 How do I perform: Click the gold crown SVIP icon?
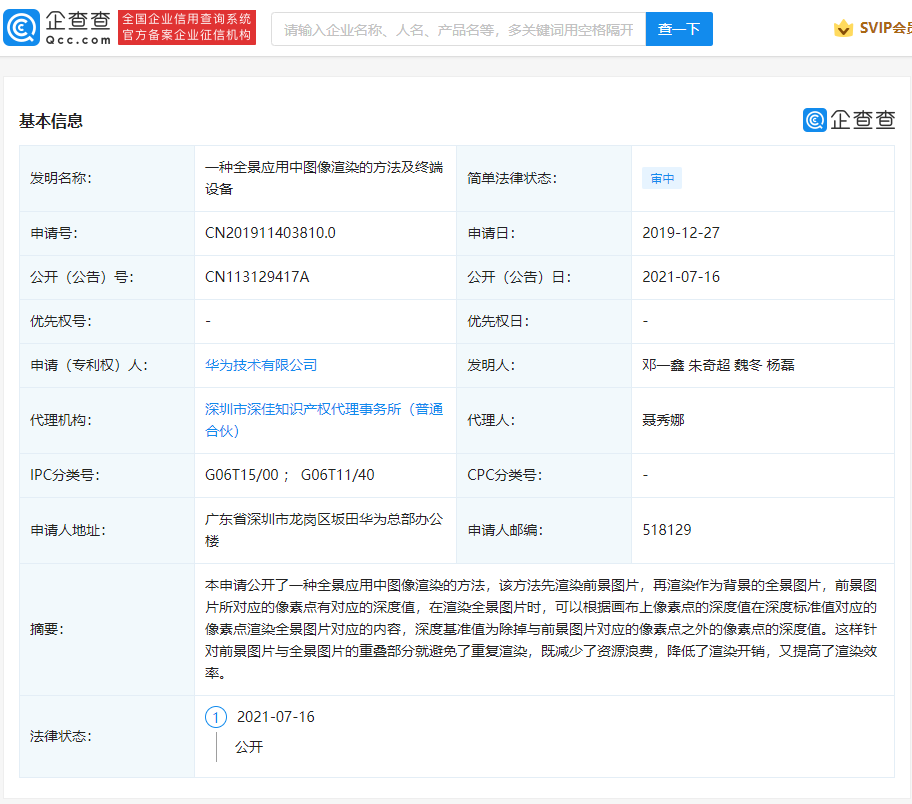[x=843, y=29]
